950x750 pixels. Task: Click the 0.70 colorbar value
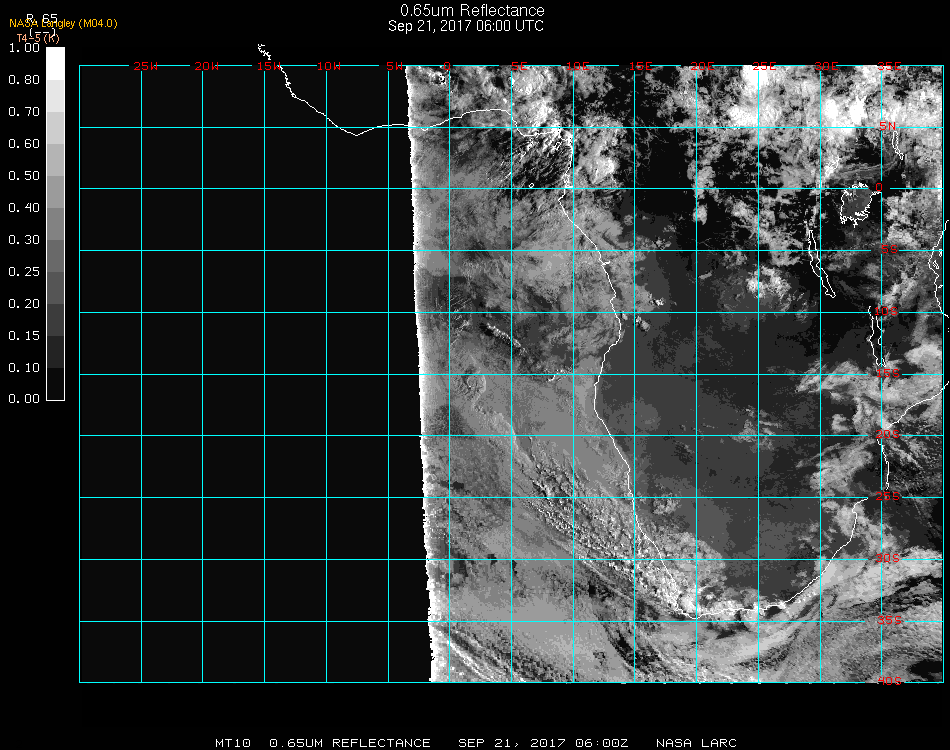(24, 112)
